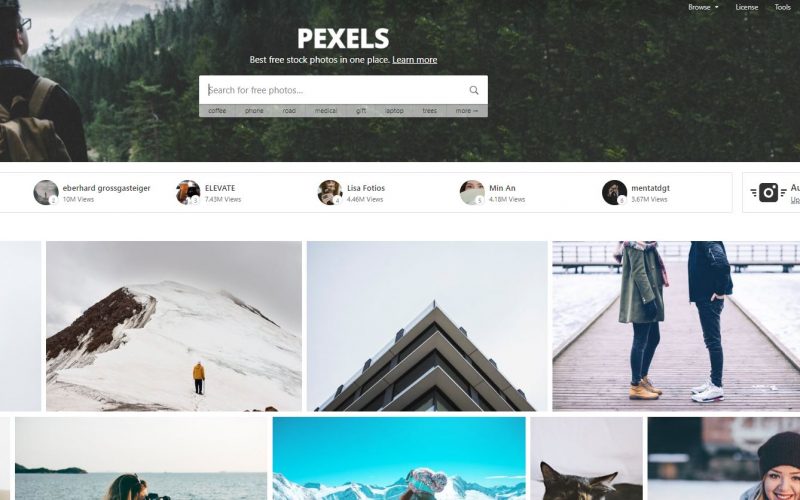Open the License page

[x=746, y=7]
